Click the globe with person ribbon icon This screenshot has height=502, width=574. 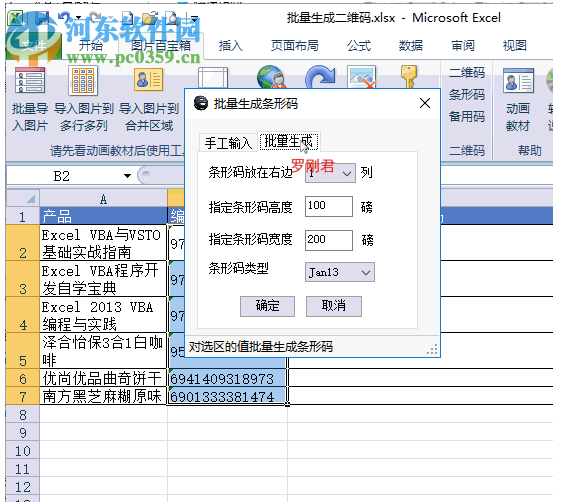coord(271,77)
